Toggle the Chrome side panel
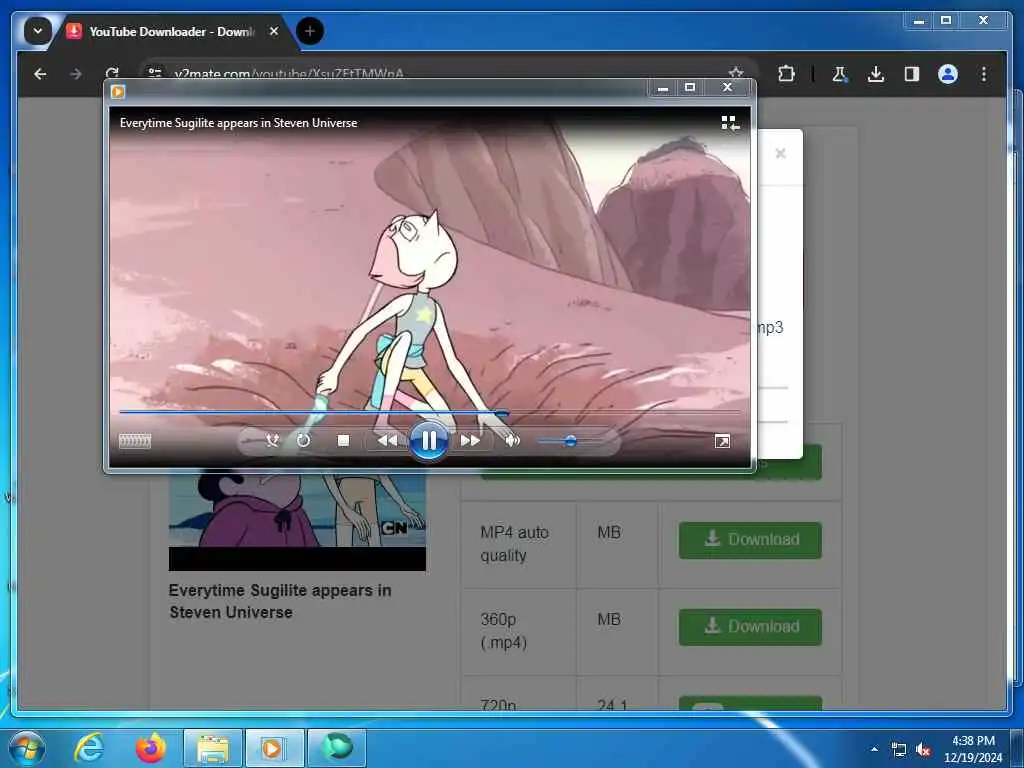The width and height of the screenshot is (1024, 768). 912,74
